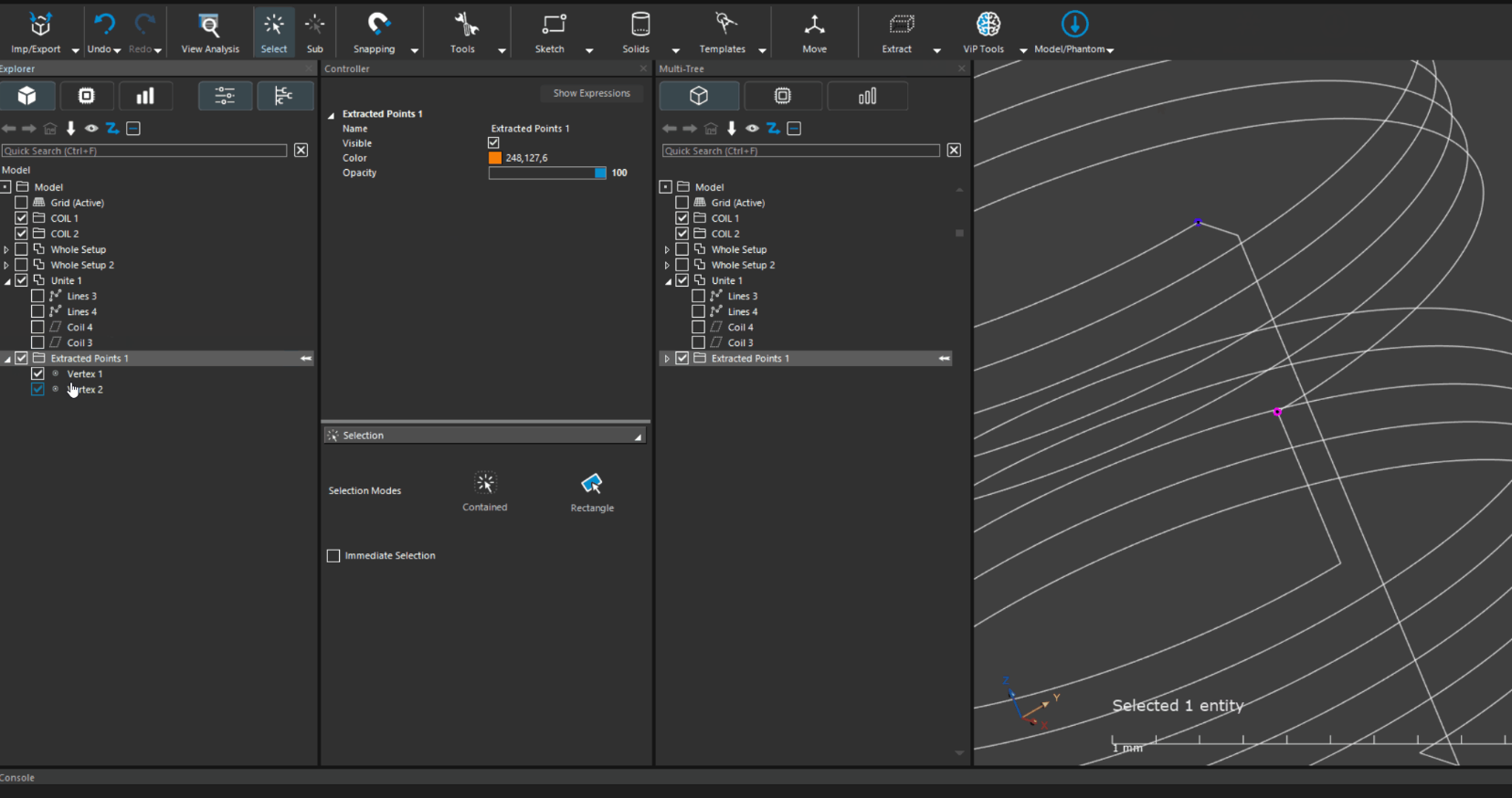This screenshot has height=798, width=1512.
Task: Switch to Multi-Tree simulation tab
Action: (782, 96)
